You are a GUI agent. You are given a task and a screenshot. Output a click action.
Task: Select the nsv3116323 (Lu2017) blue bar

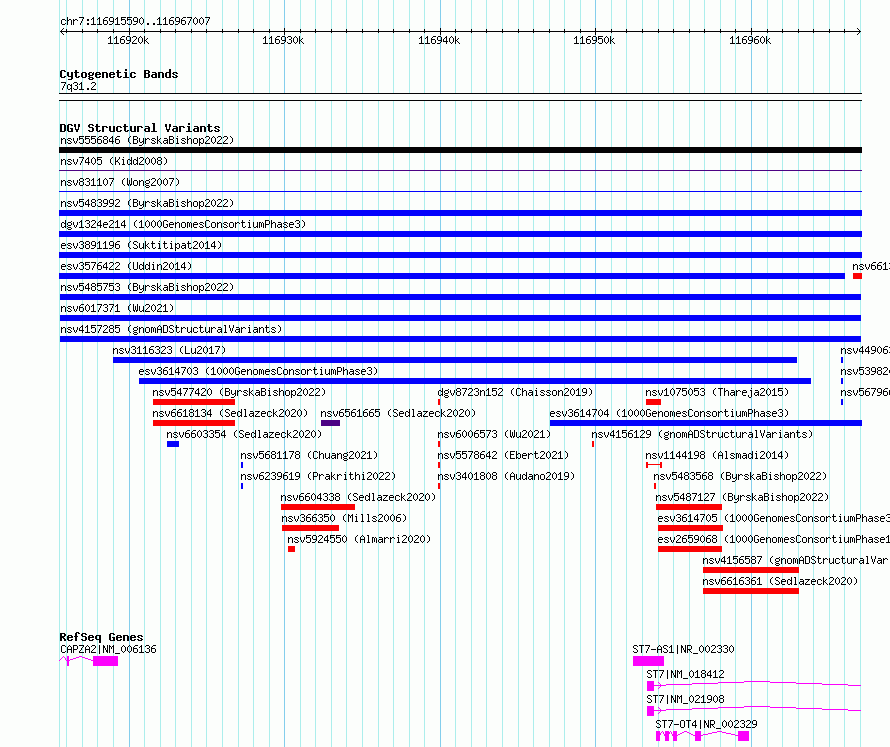455,360
